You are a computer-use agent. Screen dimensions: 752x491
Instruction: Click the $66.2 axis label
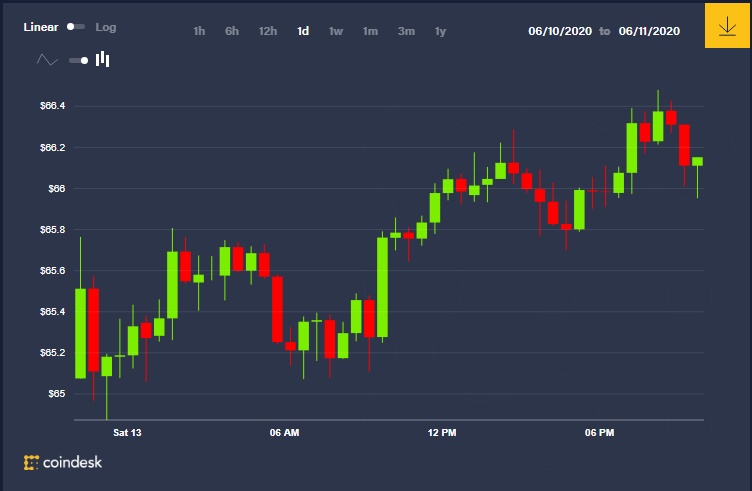[53, 148]
